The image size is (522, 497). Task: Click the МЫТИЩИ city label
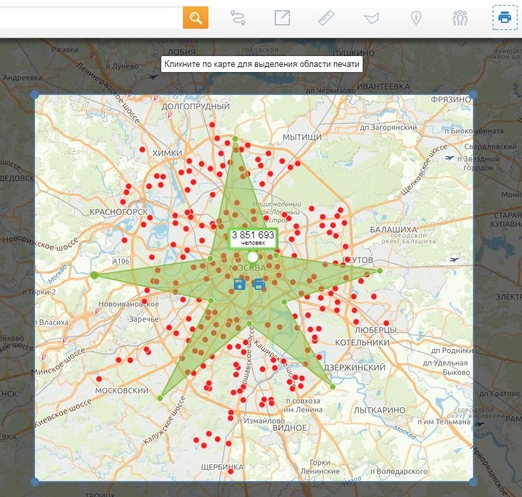coord(302,137)
